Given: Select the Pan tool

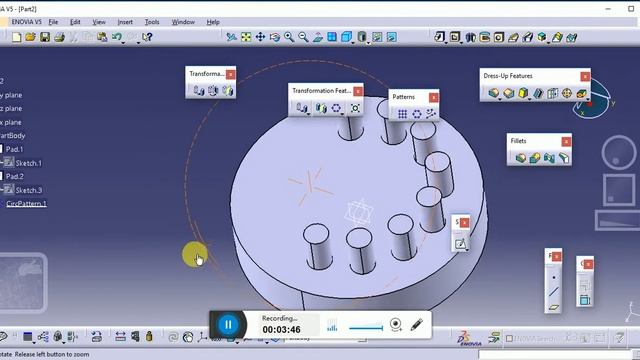Looking at the screenshot, I should click(260, 37).
